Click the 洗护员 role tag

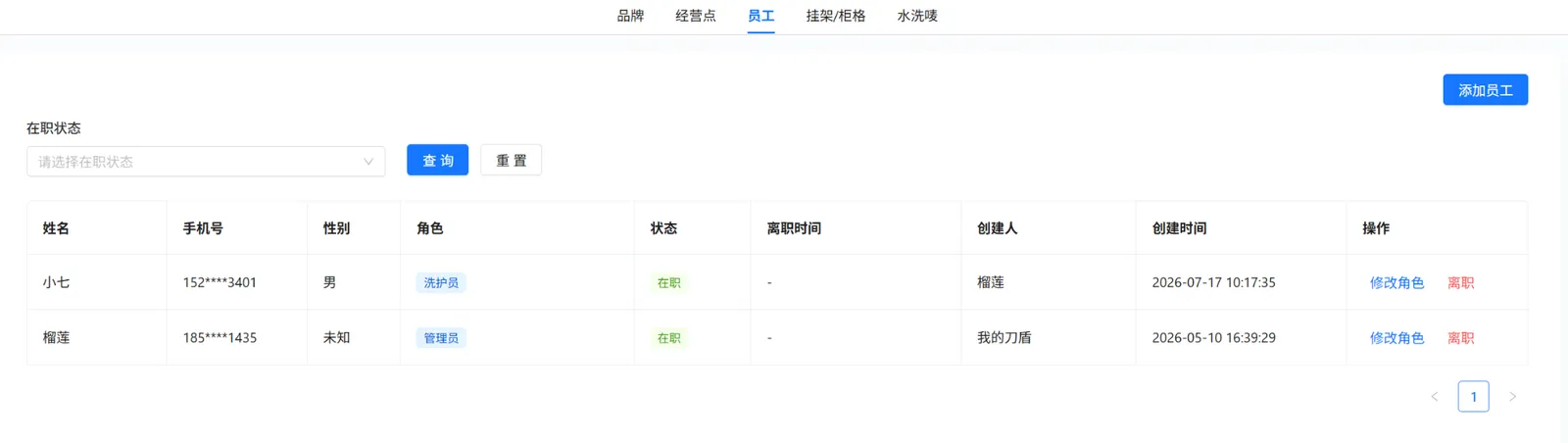pos(441,282)
